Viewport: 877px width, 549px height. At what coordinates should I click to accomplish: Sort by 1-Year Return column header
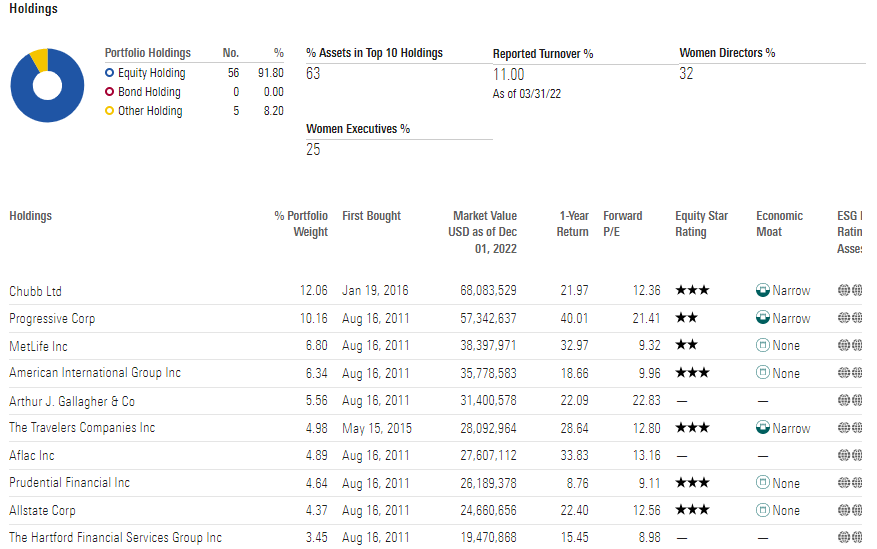coord(572,224)
